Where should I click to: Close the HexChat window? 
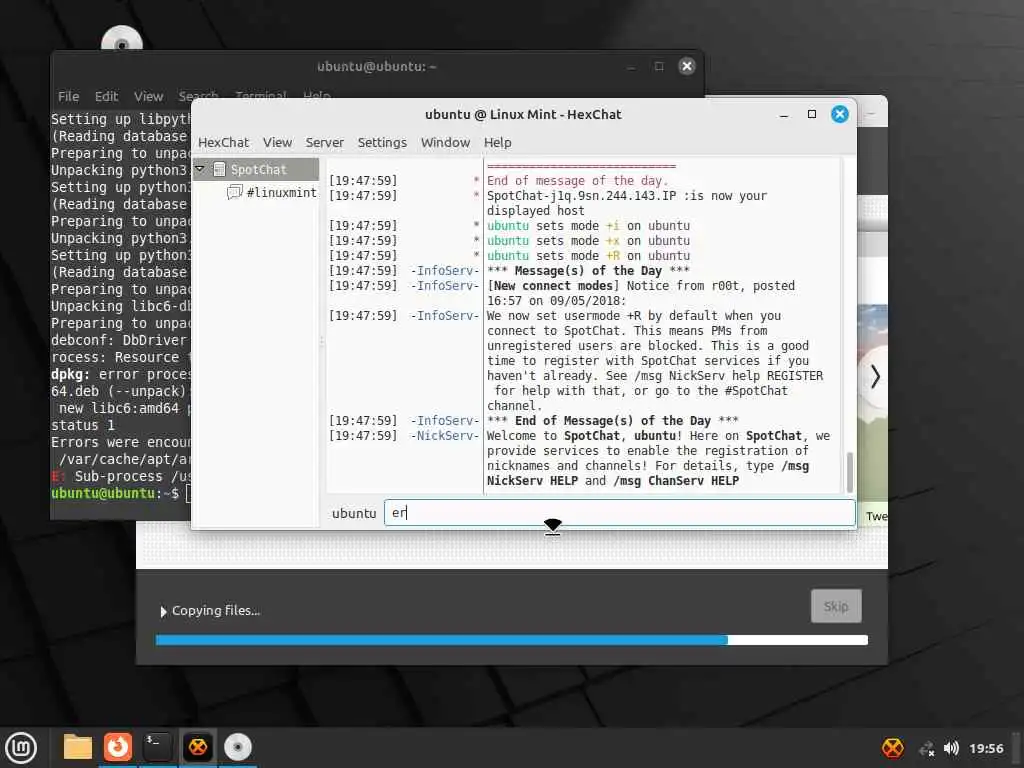pyautogui.click(x=840, y=114)
